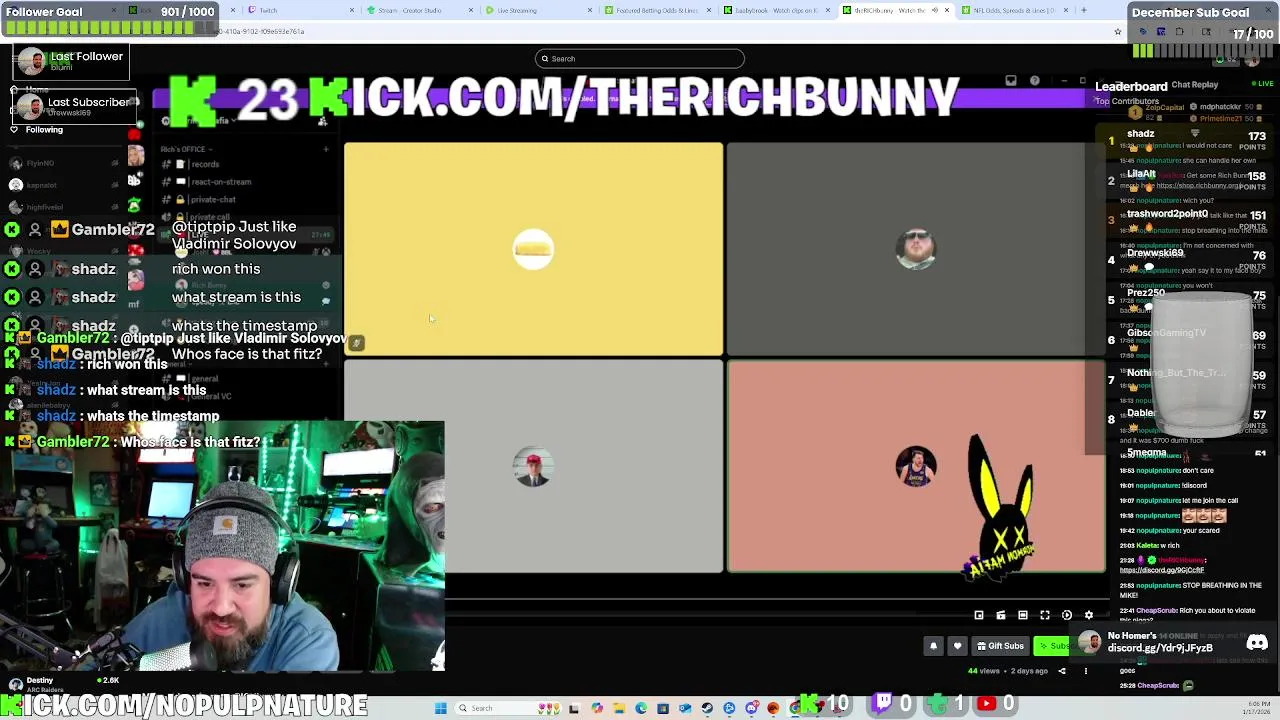Click the taskbar clock showing 6:06 PM
Image resolution: width=1280 pixels, height=720 pixels.
[1254, 708]
